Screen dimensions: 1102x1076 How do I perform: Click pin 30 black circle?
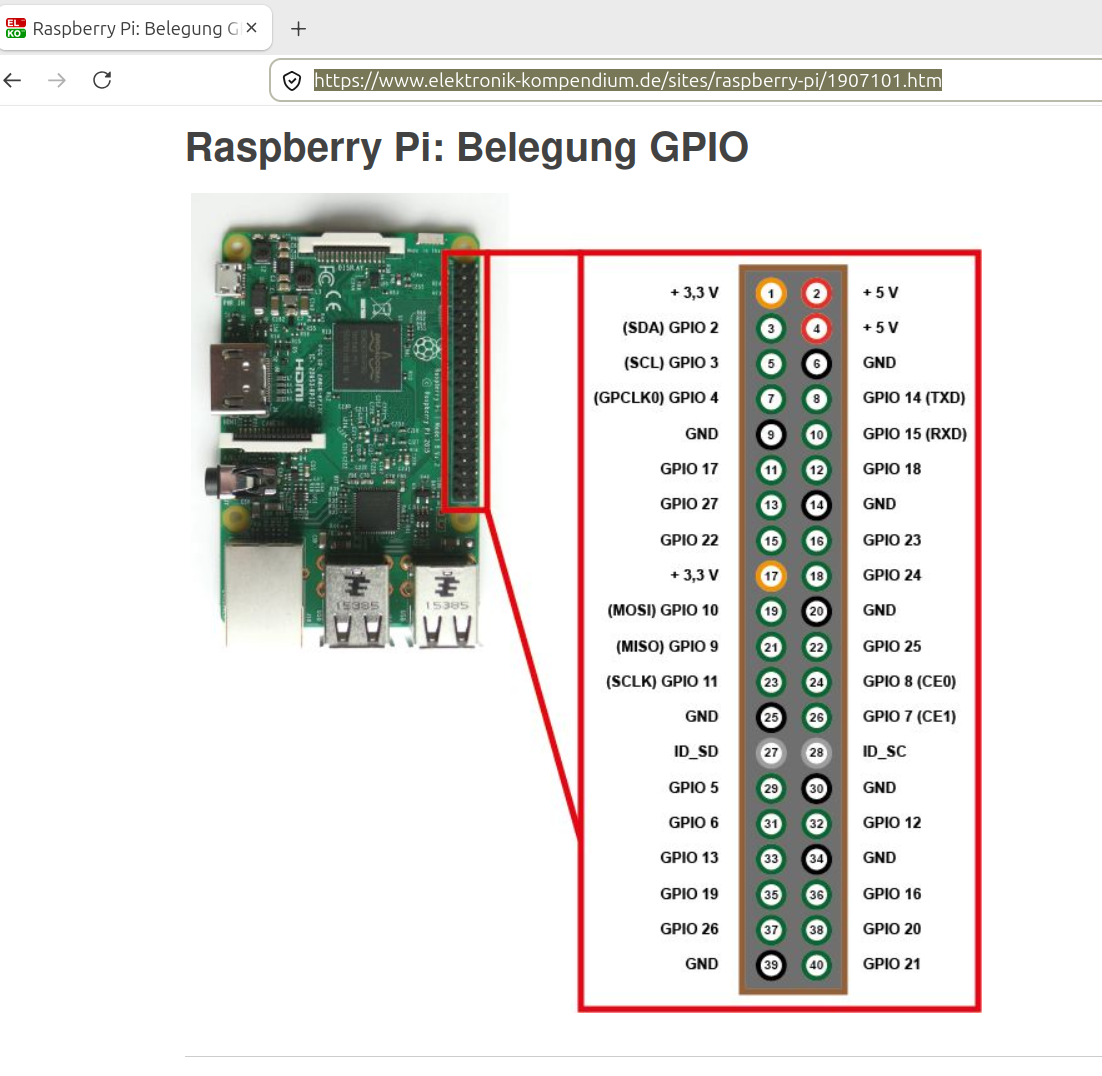[x=816, y=788]
